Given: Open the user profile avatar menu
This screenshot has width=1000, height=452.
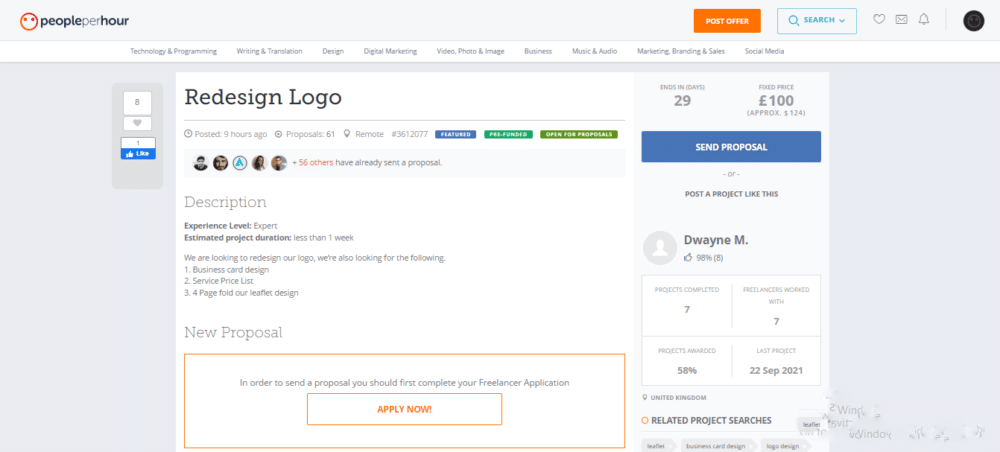Looking at the screenshot, I should click(973, 21).
